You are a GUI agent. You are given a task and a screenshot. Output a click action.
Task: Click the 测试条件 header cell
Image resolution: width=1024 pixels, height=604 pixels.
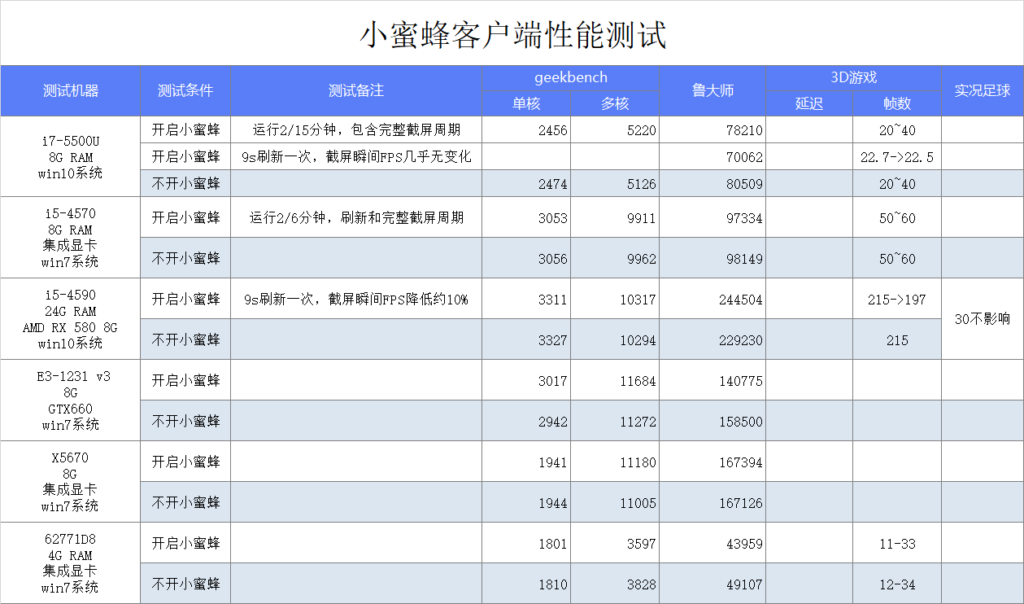[185, 91]
